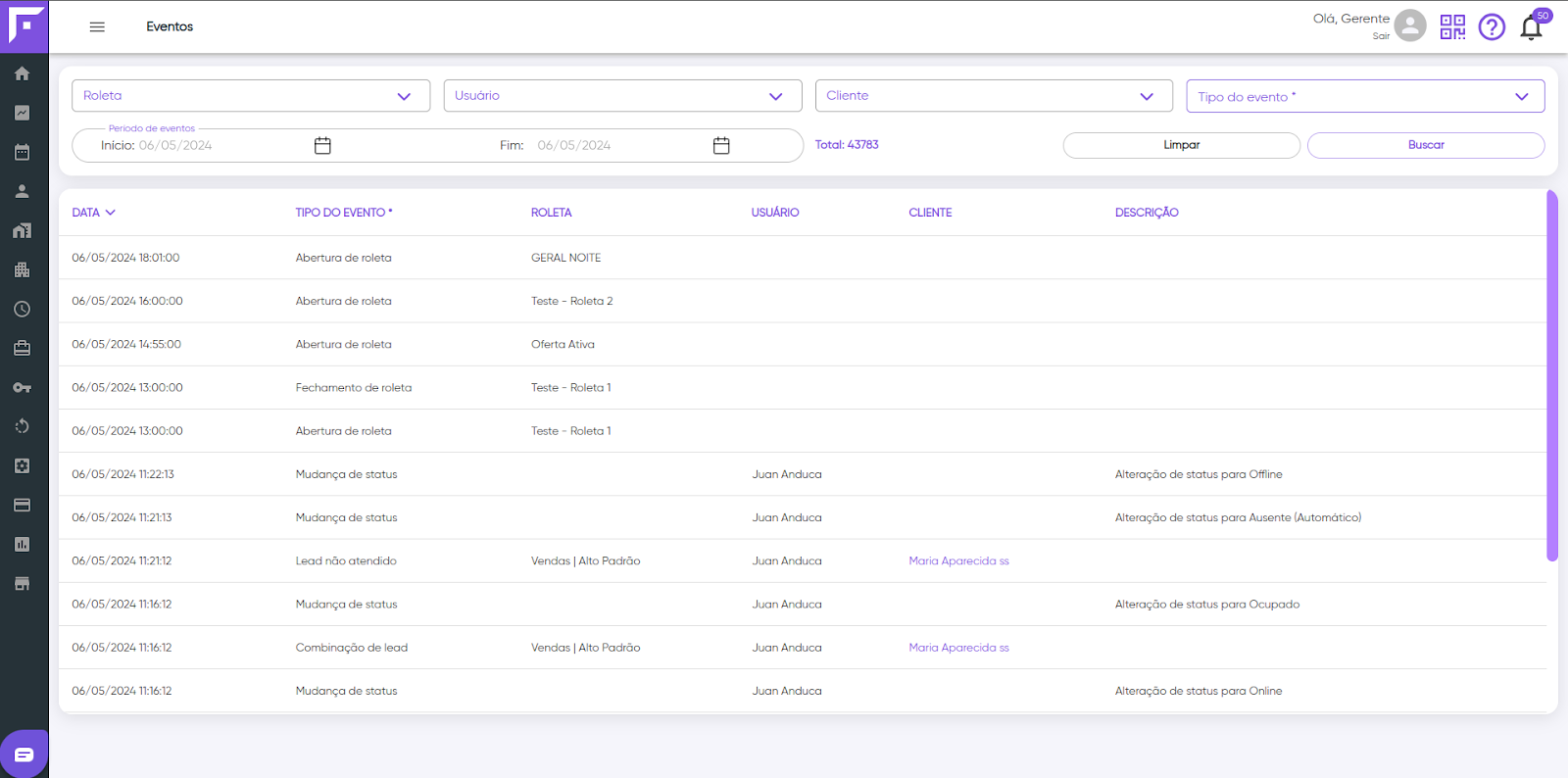Viewport: 1568px width, 778px height.
Task: Select the Teste - Roleta 2 cell
Action: click(571, 301)
